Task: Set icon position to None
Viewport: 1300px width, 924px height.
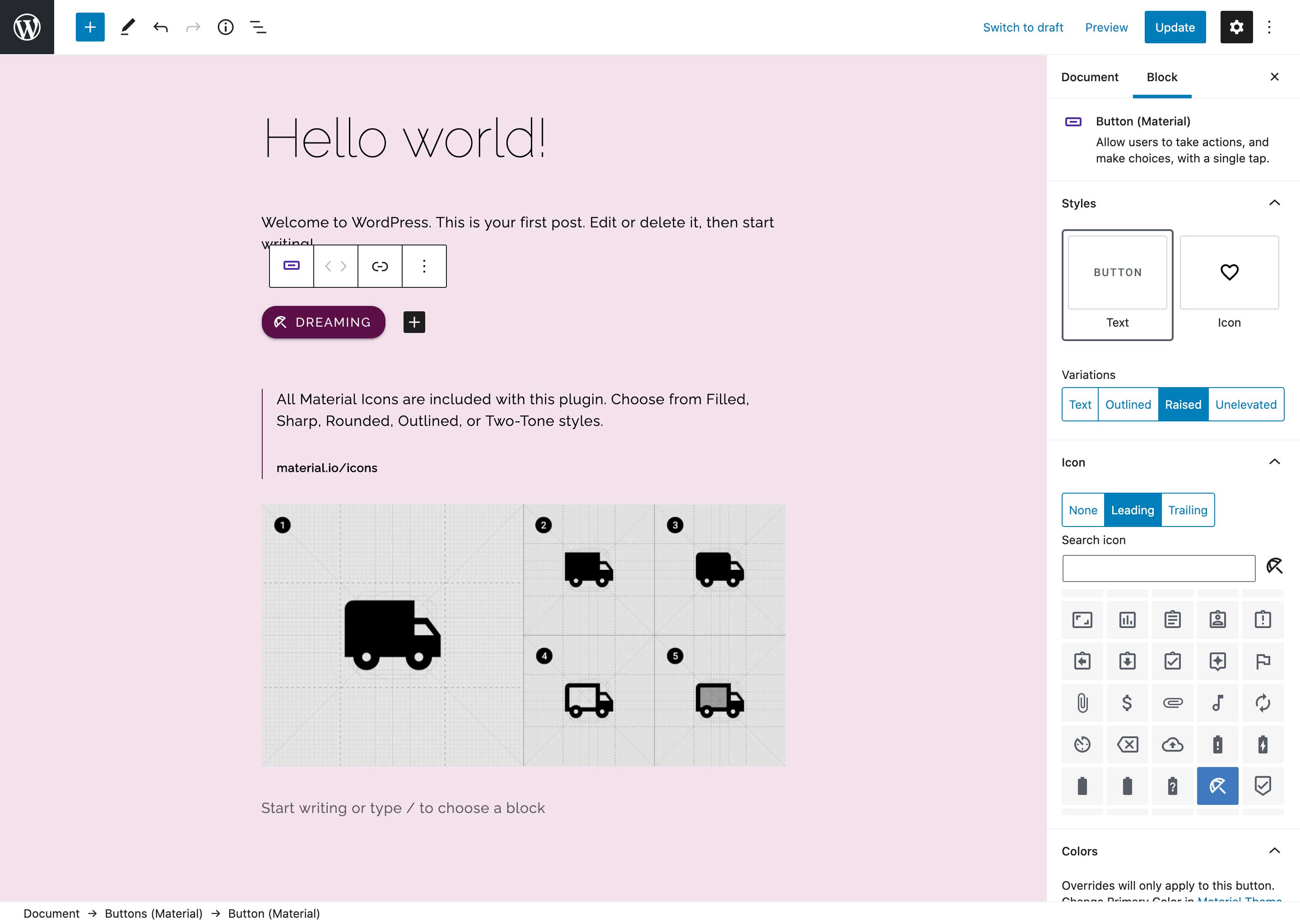Action: click(x=1082, y=510)
